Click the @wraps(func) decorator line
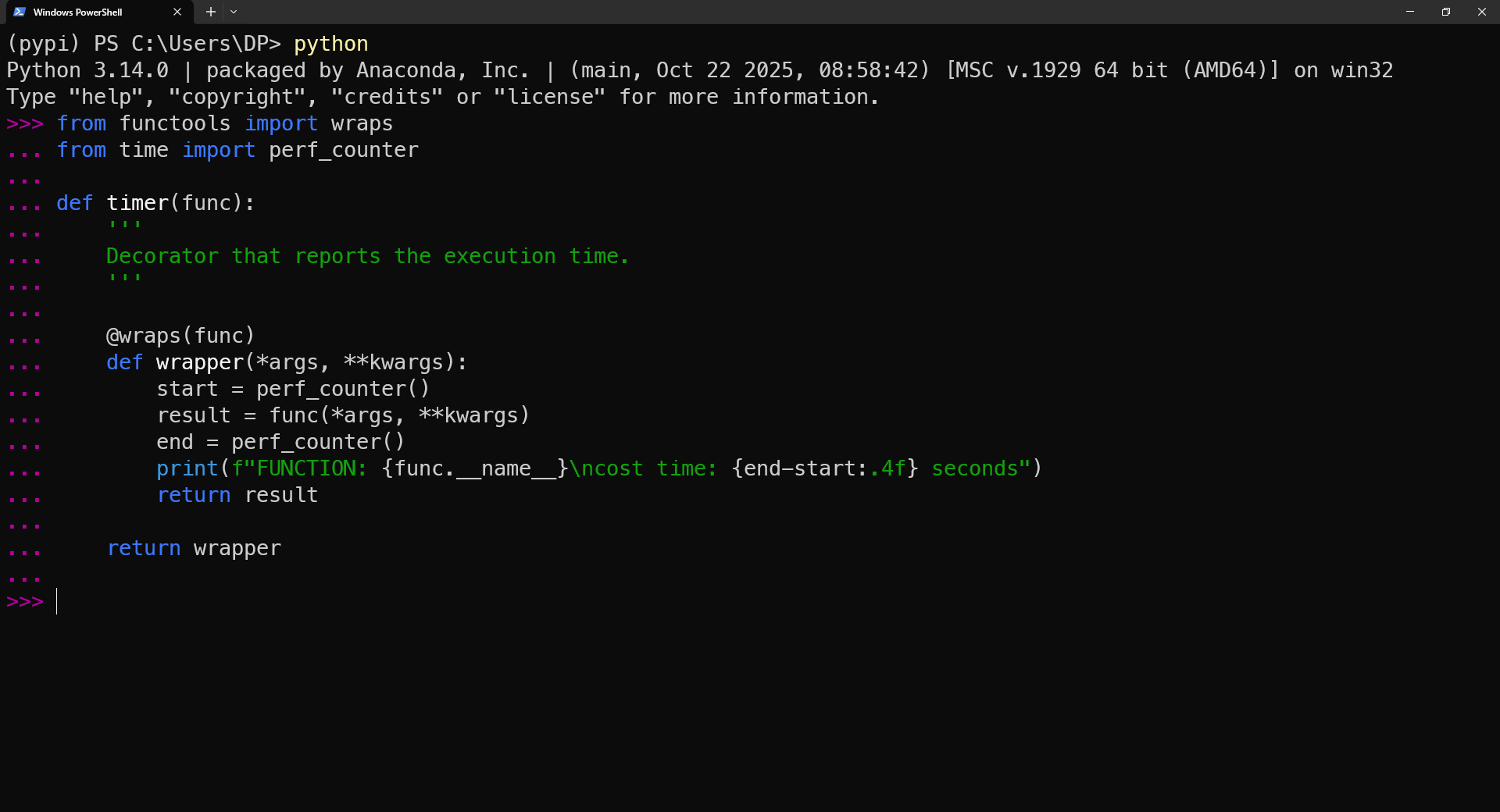Image resolution: width=1500 pixels, height=812 pixels. pos(180,335)
